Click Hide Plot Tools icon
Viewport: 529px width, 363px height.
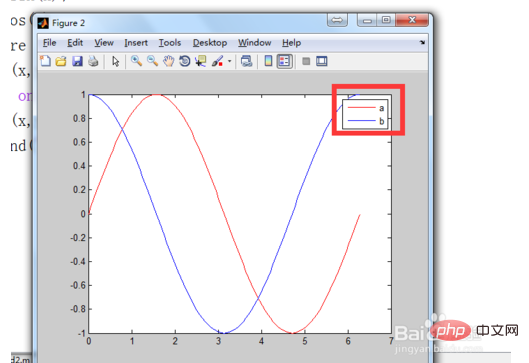[306, 61]
